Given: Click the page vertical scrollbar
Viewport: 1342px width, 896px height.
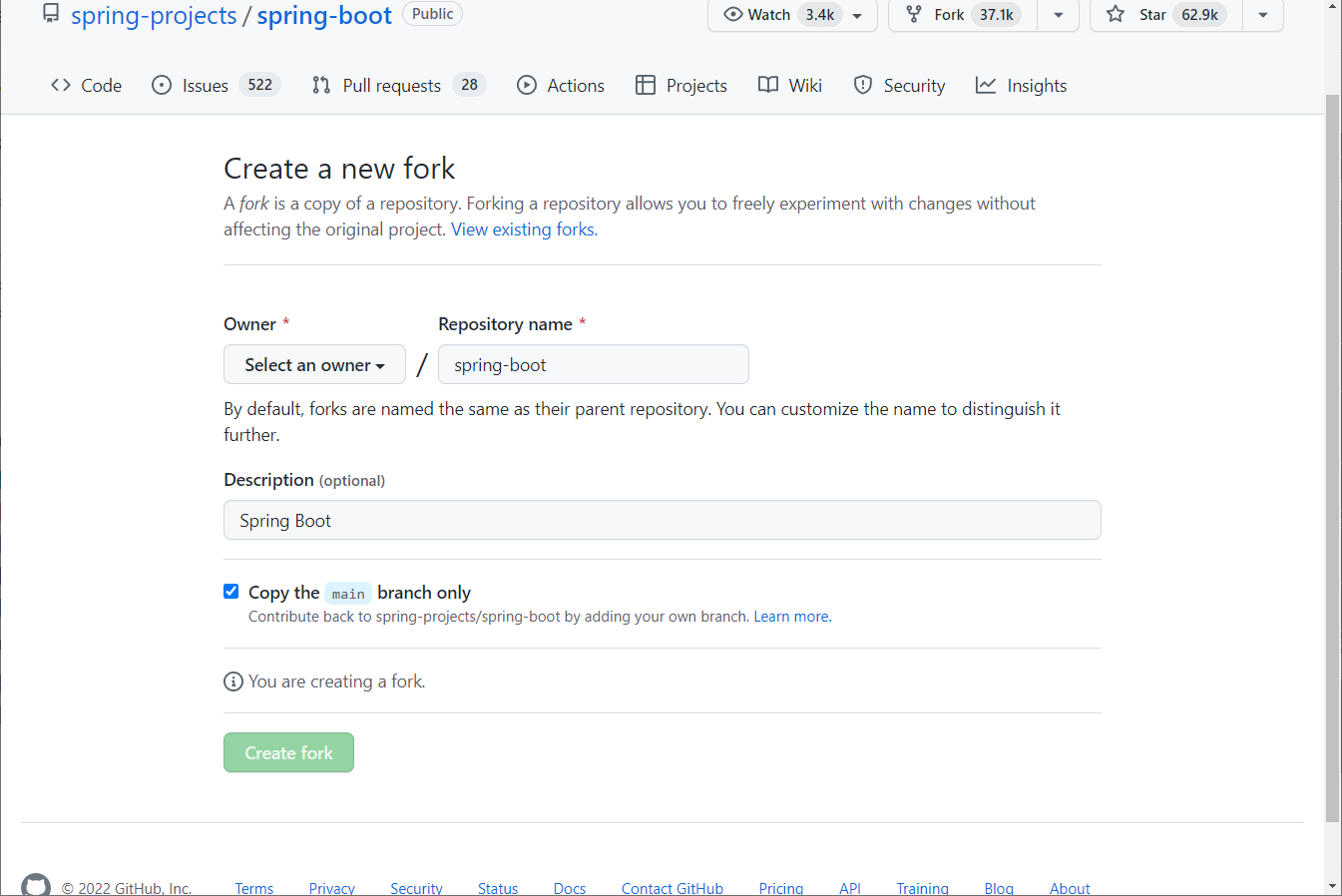Looking at the screenshot, I should pyautogui.click(x=1333, y=459).
